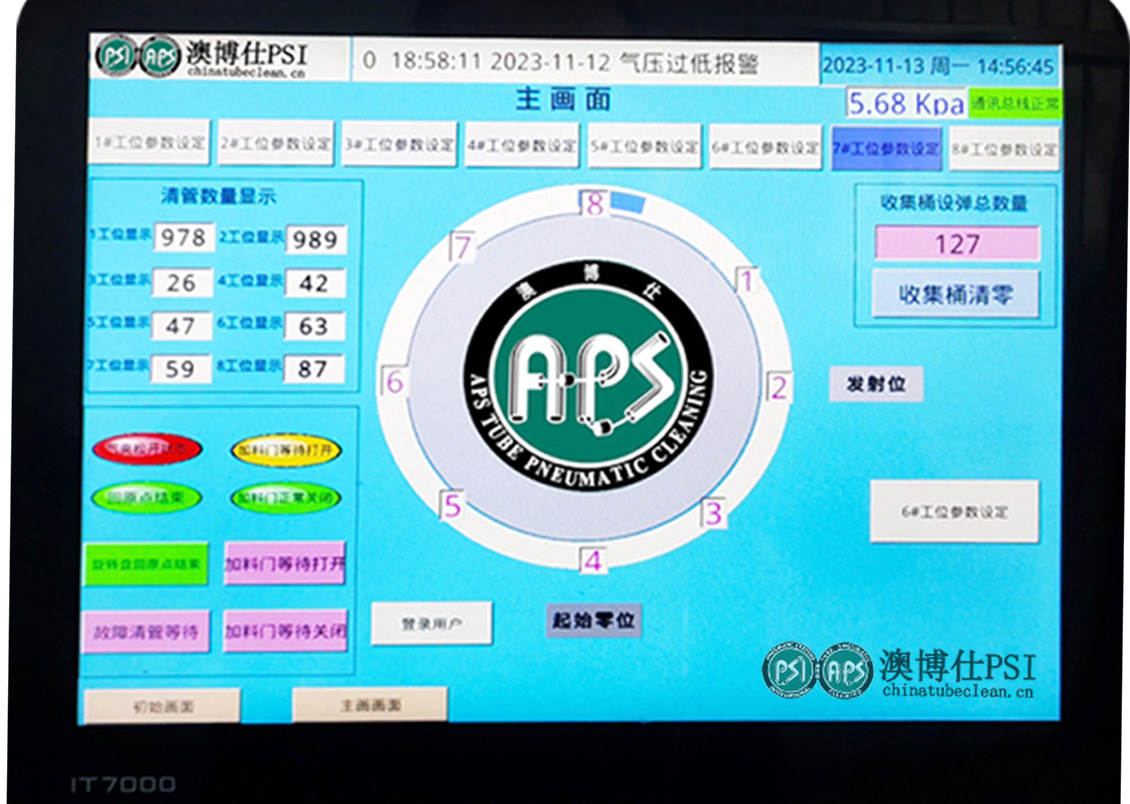This screenshot has height=804, width=1130.
Task: Click the red oval status indicator
Action: point(147,449)
